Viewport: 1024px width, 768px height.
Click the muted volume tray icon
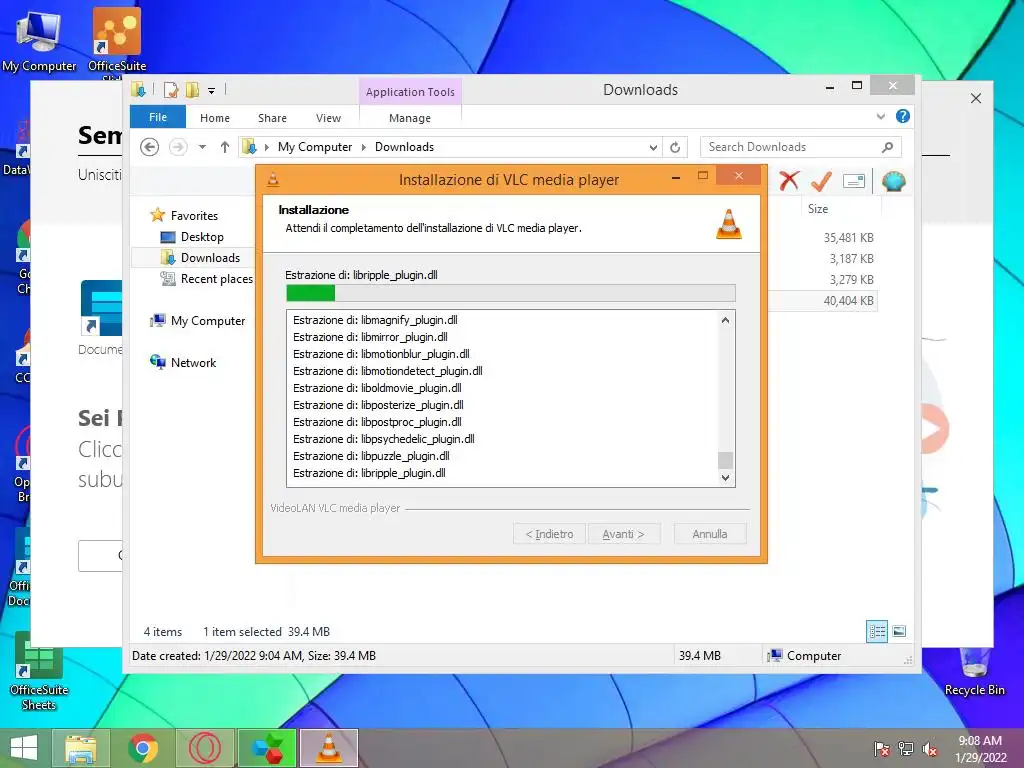[x=930, y=749]
